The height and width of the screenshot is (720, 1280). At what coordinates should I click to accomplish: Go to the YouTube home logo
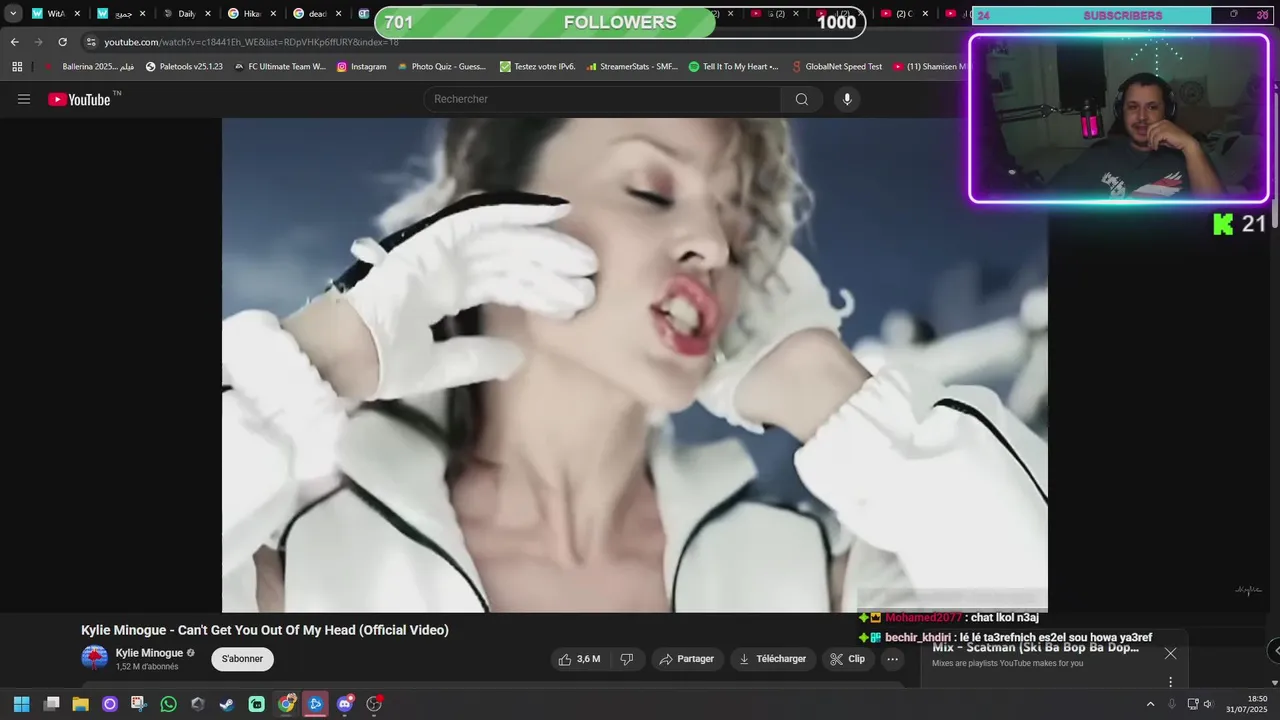click(79, 99)
